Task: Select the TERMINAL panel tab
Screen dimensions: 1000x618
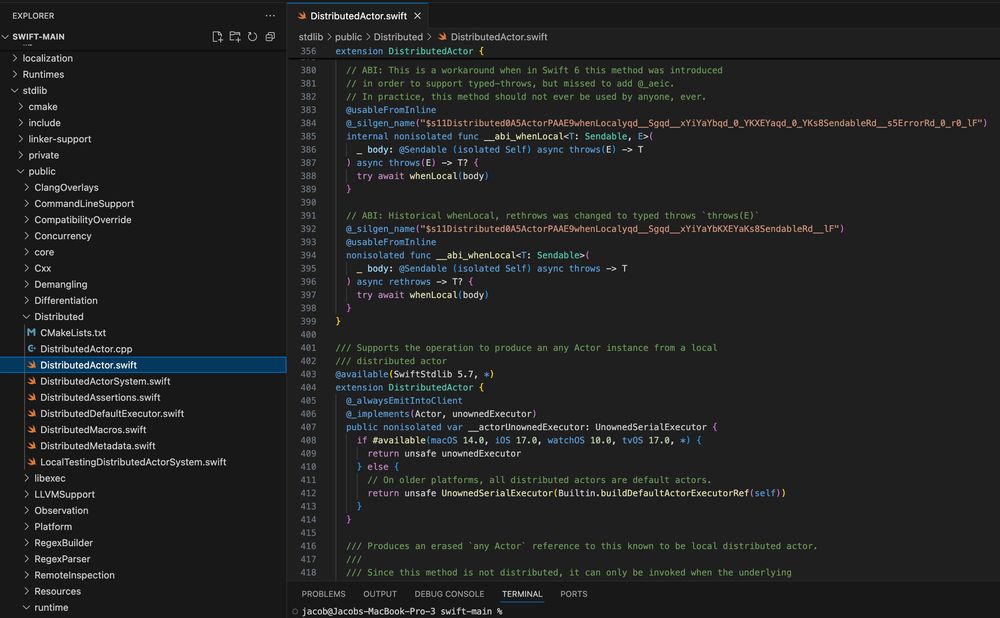Action: pyautogui.click(x=522, y=594)
